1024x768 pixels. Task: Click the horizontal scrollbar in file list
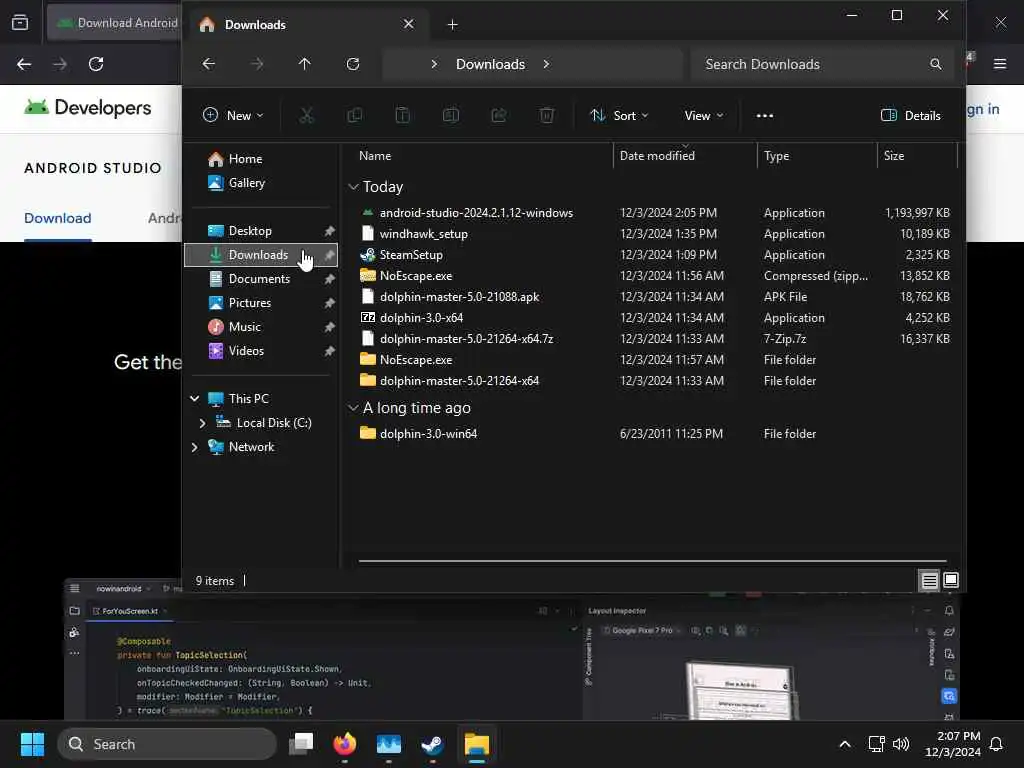pyautogui.click(x=652, y=560)
